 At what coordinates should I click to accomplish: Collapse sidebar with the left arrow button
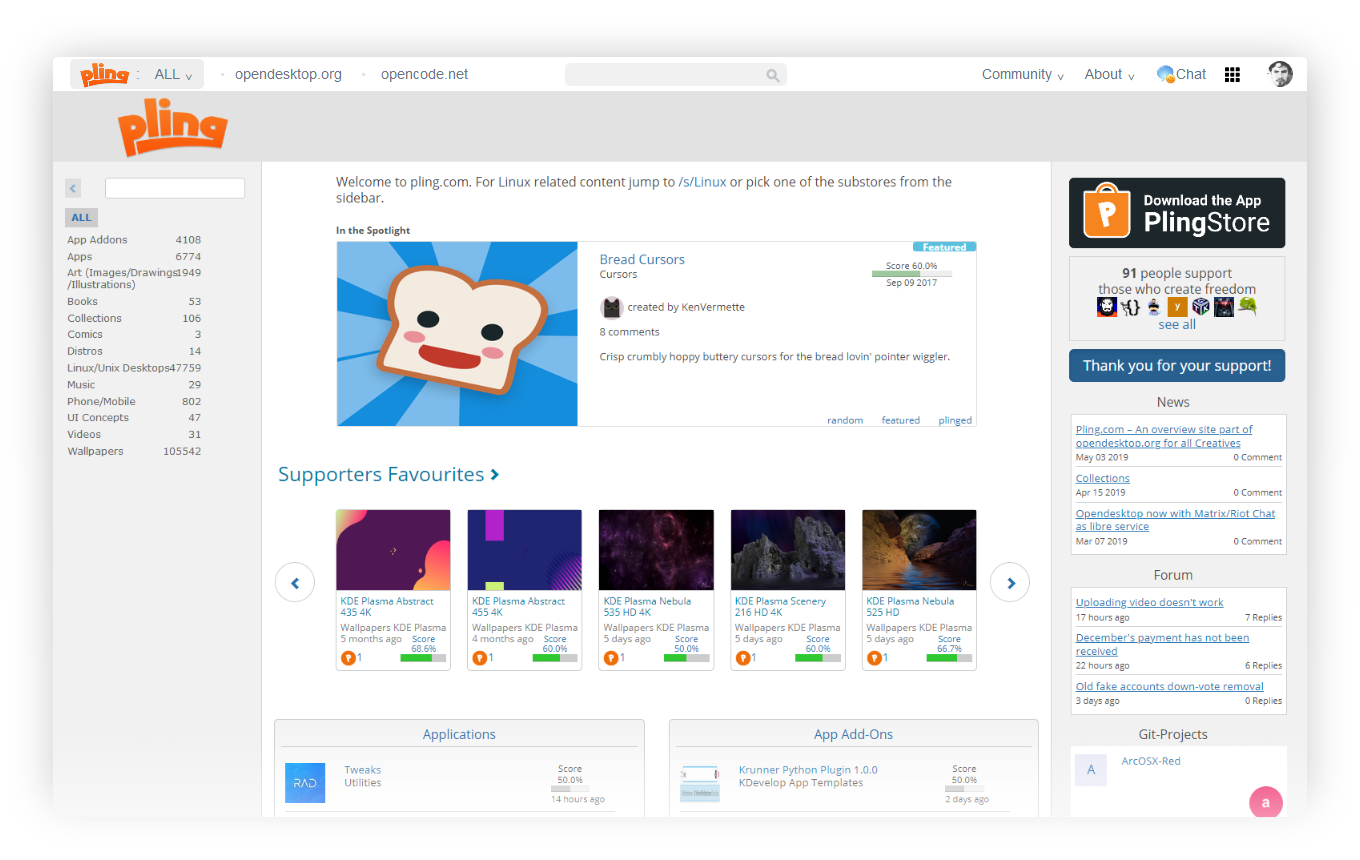(x=73, y=188)
